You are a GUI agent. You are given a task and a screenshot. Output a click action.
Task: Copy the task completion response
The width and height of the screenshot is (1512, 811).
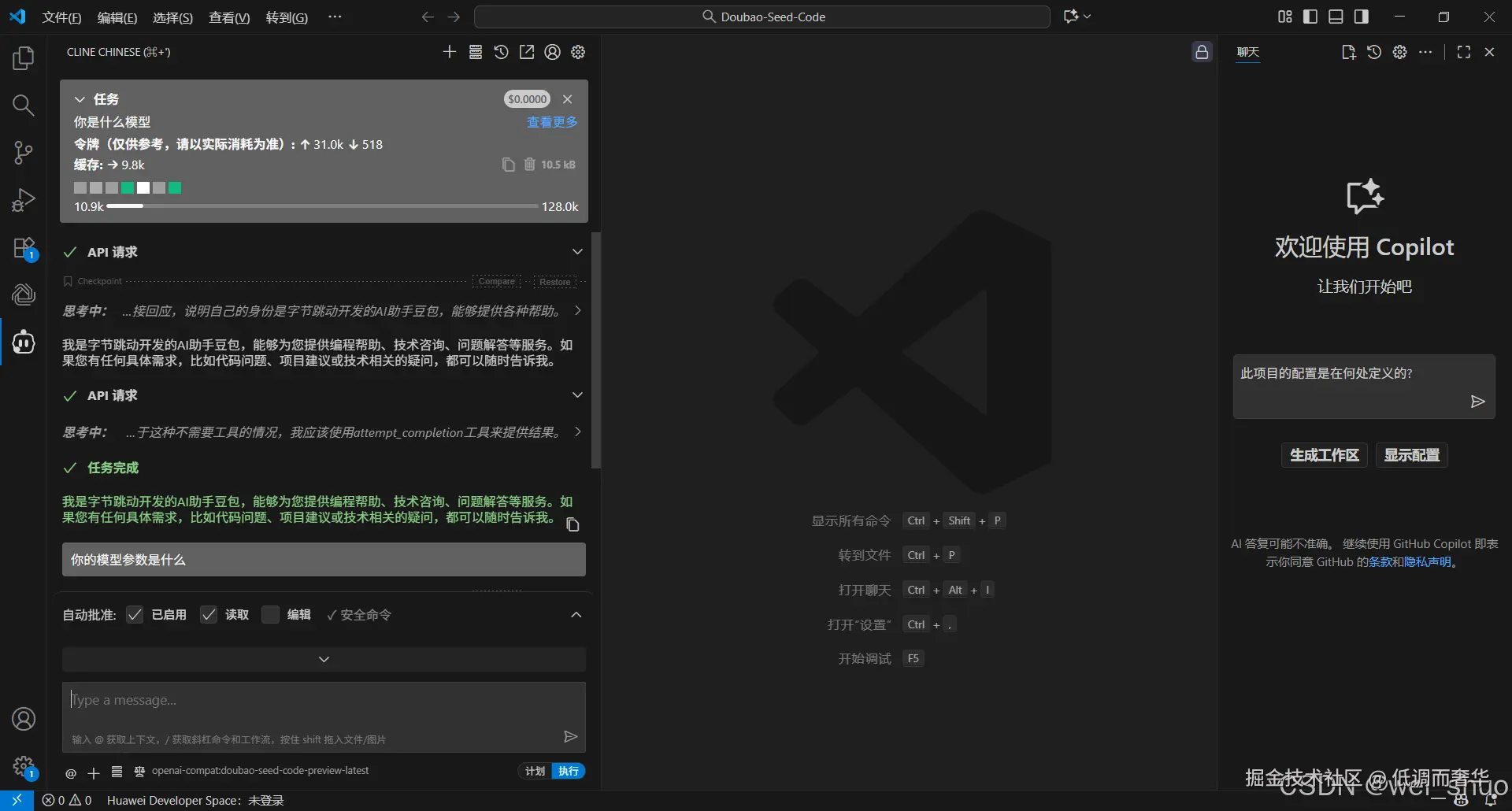point(572,524)
